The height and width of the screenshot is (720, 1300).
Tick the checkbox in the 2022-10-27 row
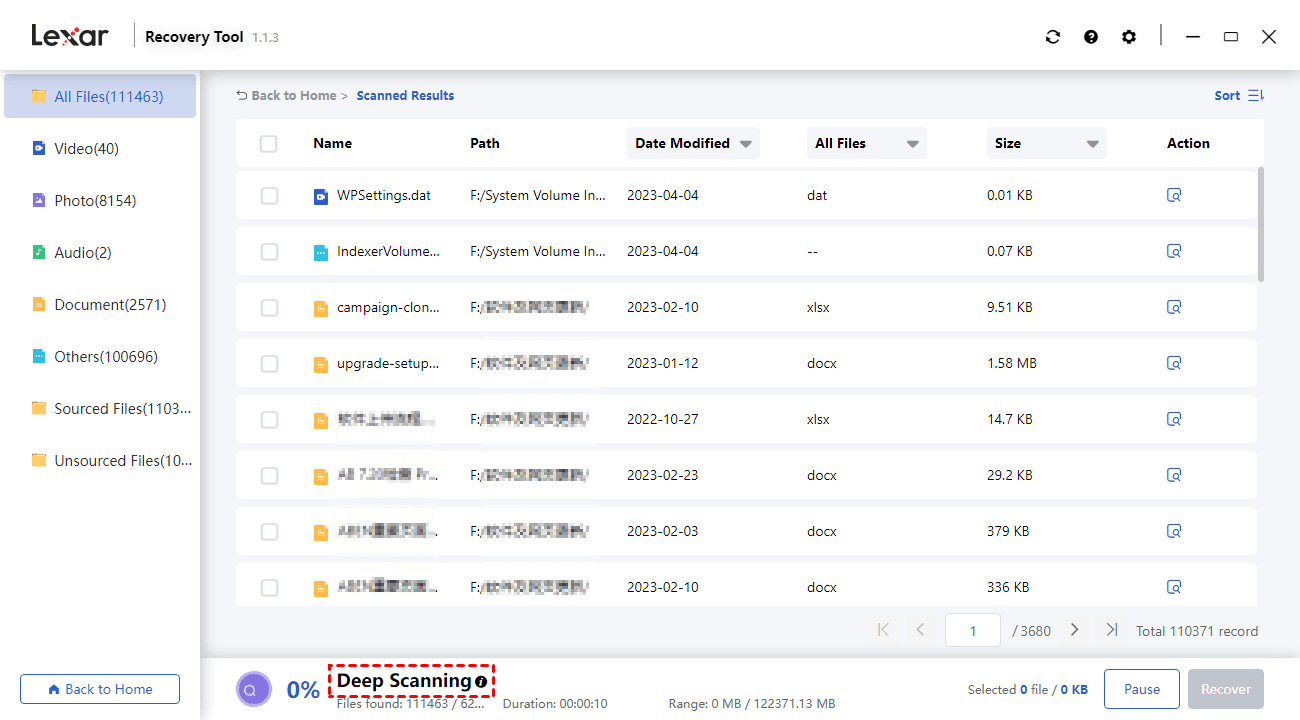269,420
